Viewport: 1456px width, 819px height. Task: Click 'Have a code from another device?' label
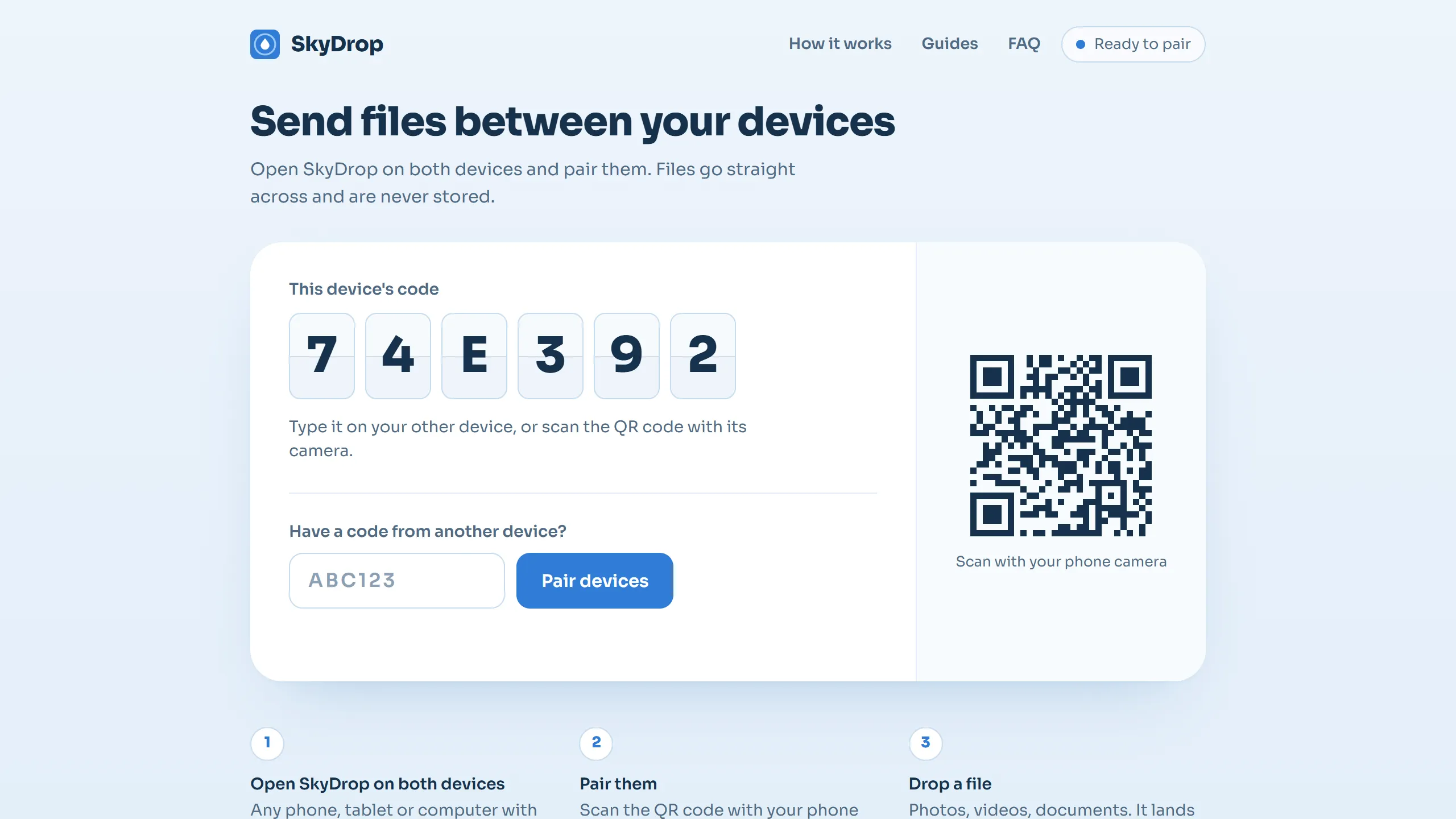coord(428,531)
